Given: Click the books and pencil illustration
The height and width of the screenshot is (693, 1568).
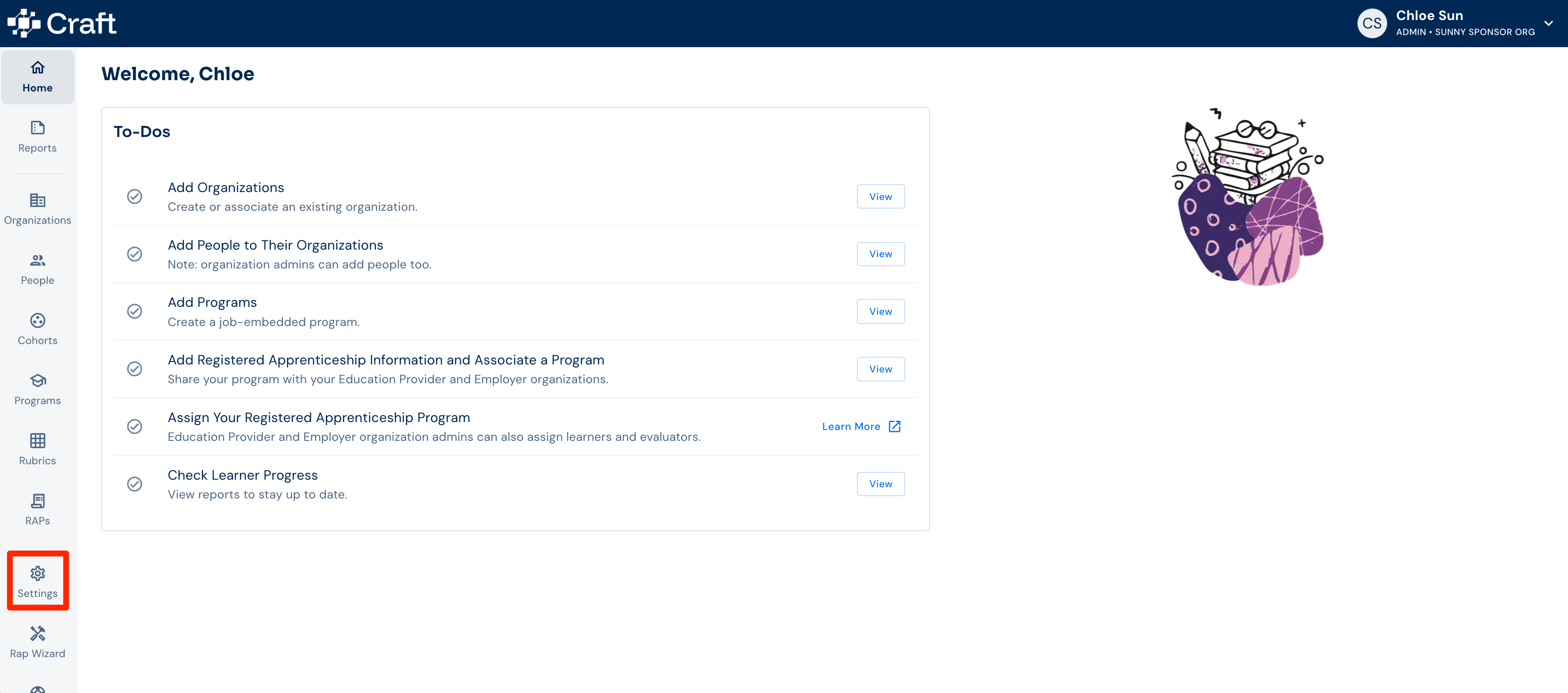Looking at the screenshot, I should (1247, 197).
